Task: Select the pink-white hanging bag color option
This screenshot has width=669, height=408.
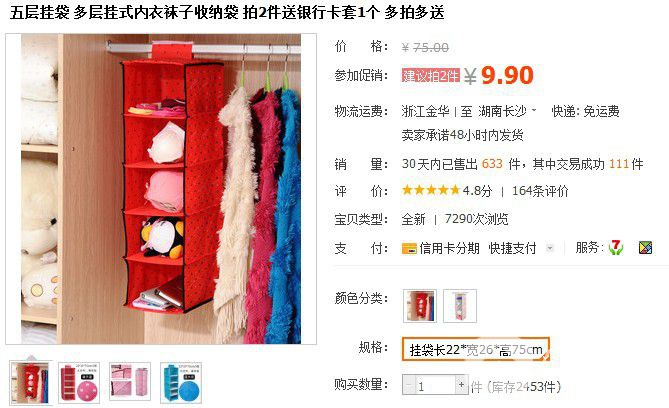Action: [x=460, y=306]
